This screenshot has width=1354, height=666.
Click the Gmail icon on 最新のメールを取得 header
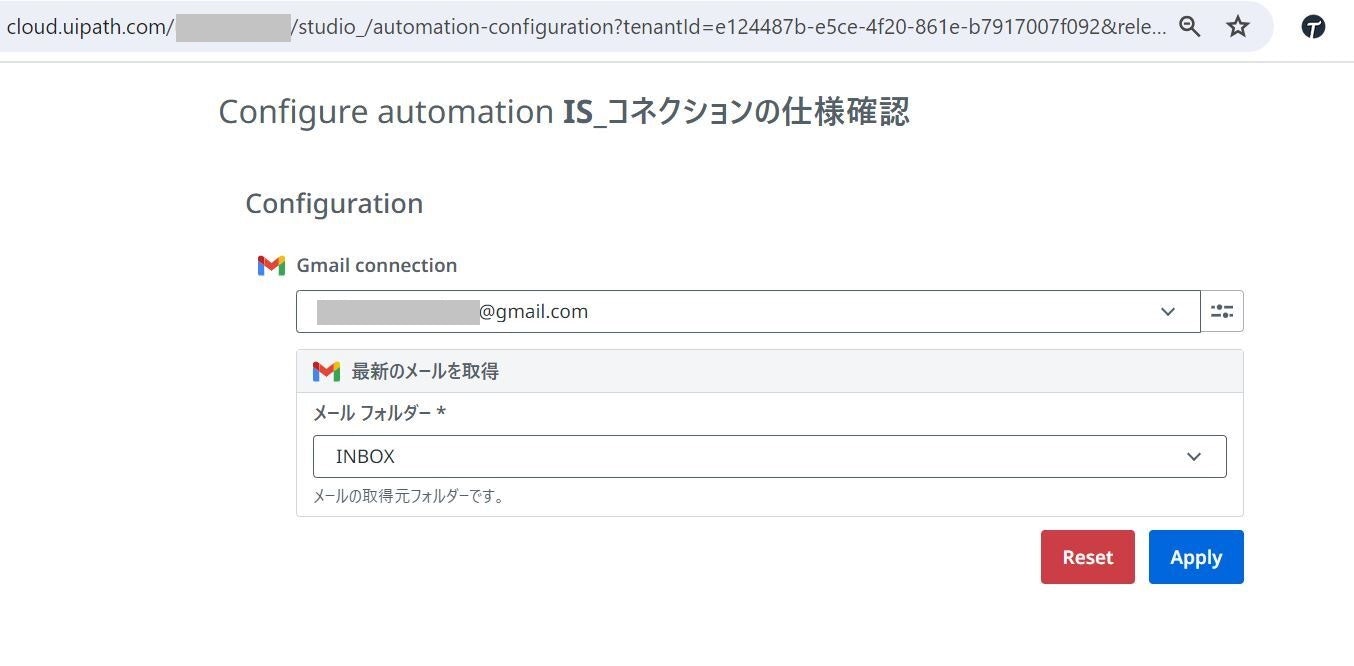[326, 371]
